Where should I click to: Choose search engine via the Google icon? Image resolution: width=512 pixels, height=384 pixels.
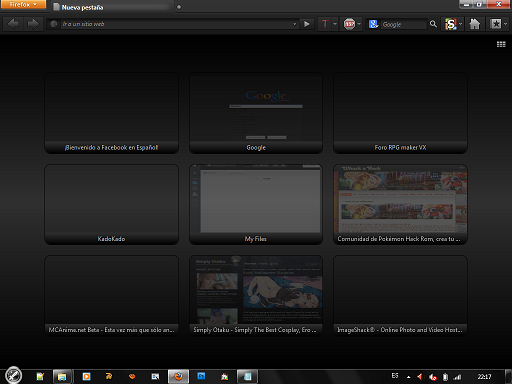(373, 24)
